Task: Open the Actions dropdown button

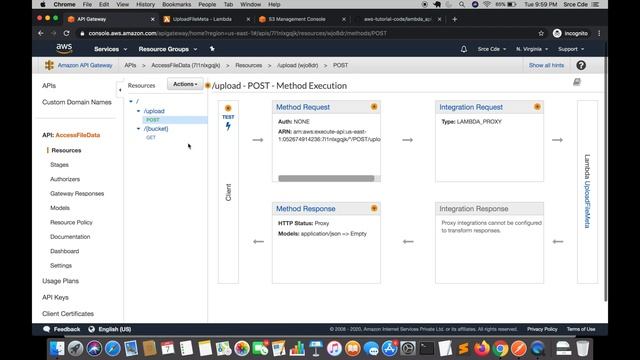Action: 185,84
